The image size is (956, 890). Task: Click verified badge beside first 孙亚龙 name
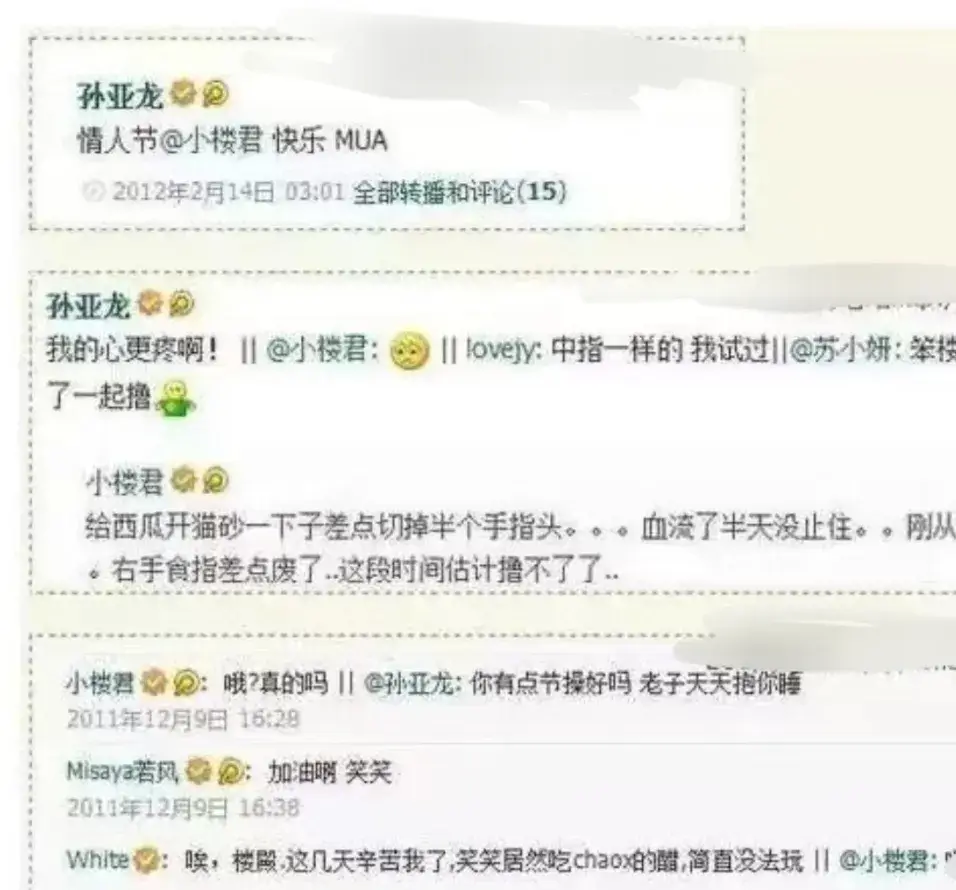(x=183, y=93)
